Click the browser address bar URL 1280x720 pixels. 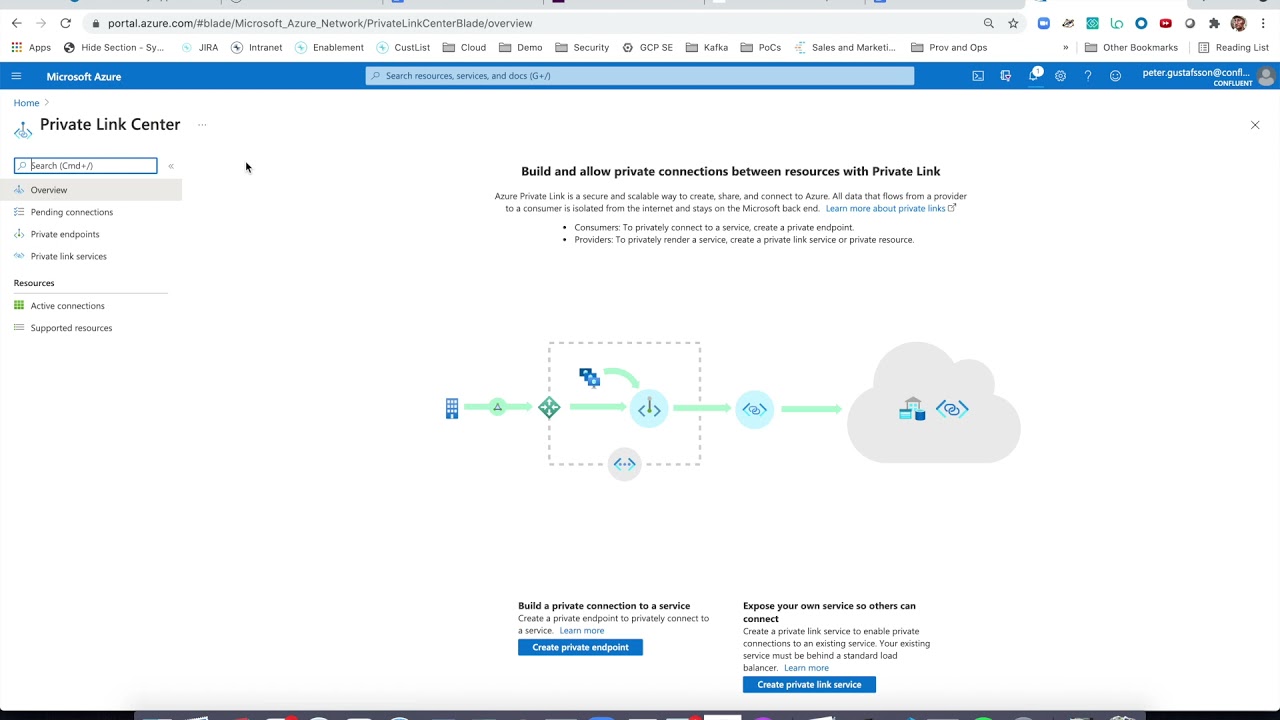pos(320,23)
